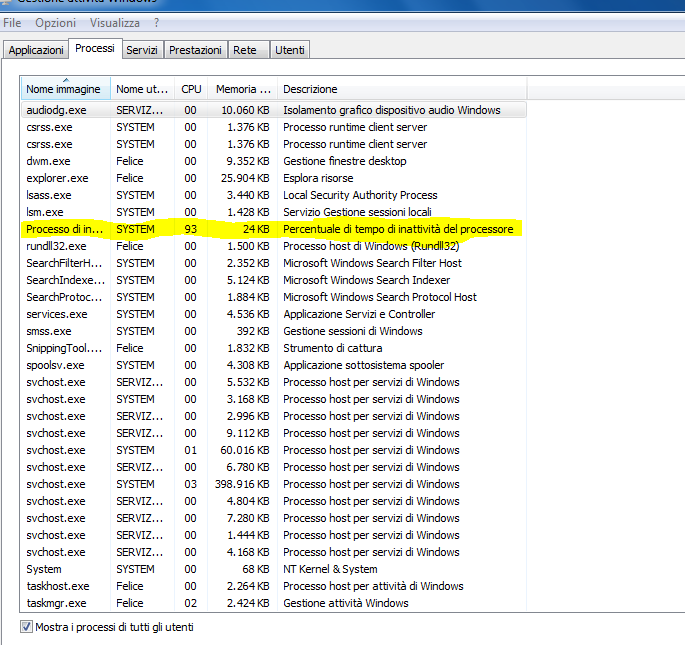Click description Microsoft Windows Search Indexer
The height and width of the screenshot is (645, 685).
click(x=367, y=280)
